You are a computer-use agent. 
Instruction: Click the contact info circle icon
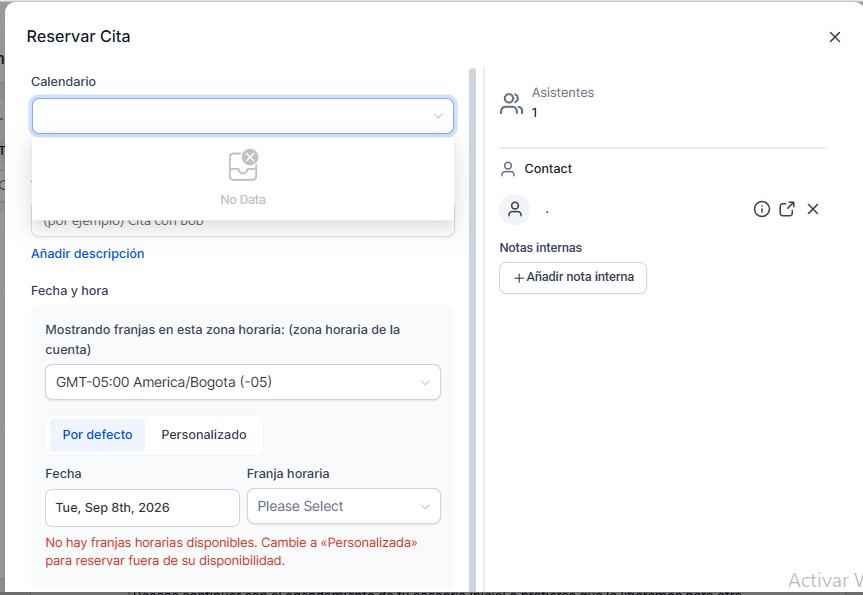[761, 209]
